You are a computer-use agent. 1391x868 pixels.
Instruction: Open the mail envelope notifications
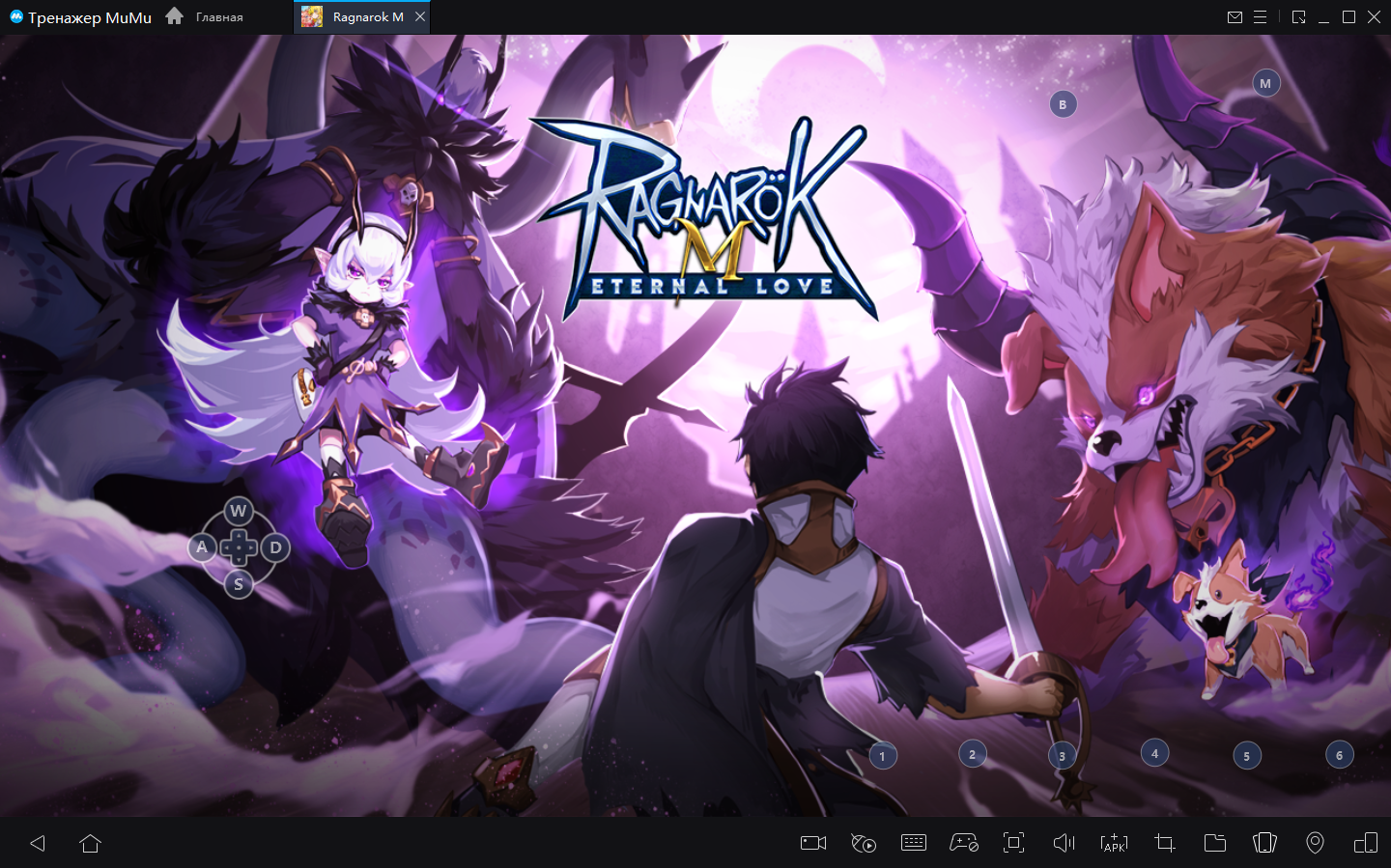point(1235,17)
